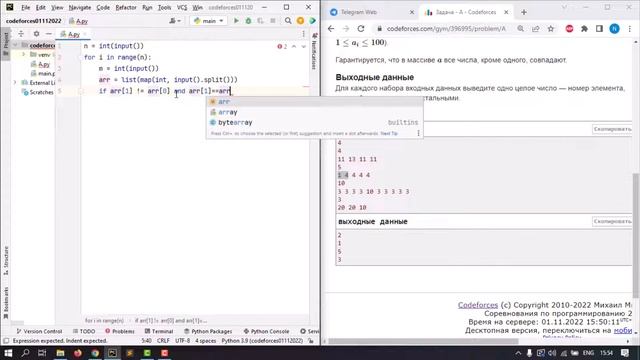This screenshot has width=640, height=360.
Task: Hide the Project tool window
Action: 49,34
